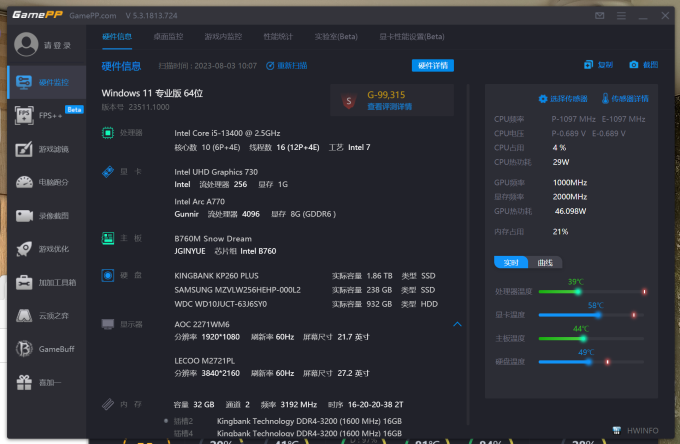Screen dimensions: 680x444
Task: Click the green 主板 motherboard icon
Action: pyautogui.click(x=108, y=238)
